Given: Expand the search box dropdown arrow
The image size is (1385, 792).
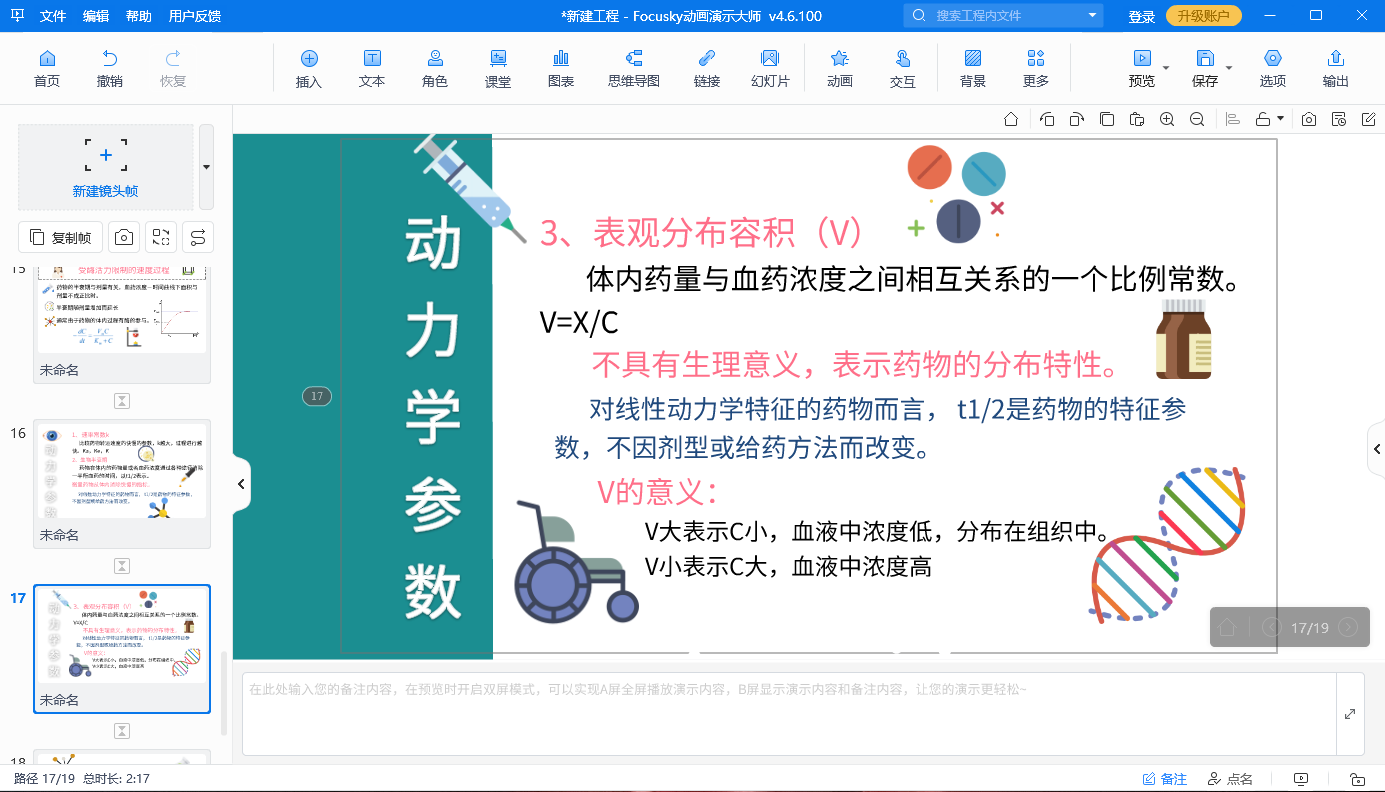Looking at the screenshot, I should click(1092, 16).
